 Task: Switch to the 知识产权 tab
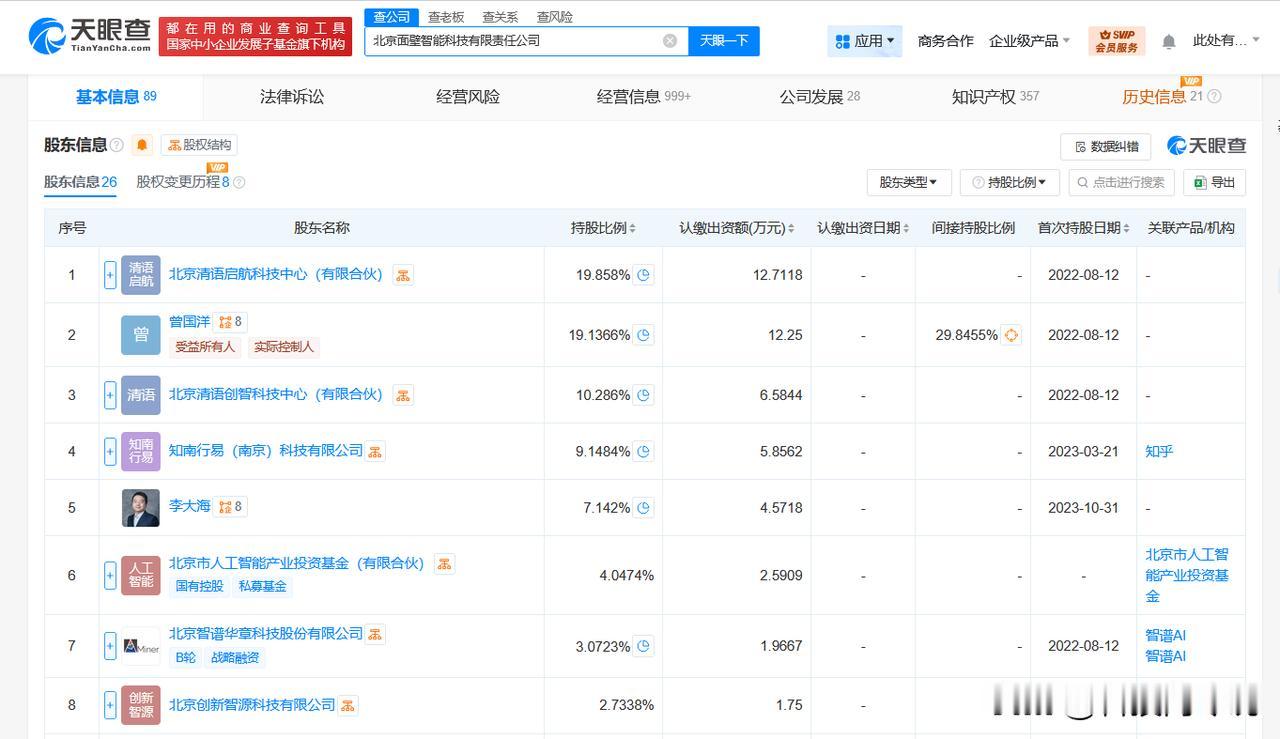pyautogui.click(x=995, y=97)
